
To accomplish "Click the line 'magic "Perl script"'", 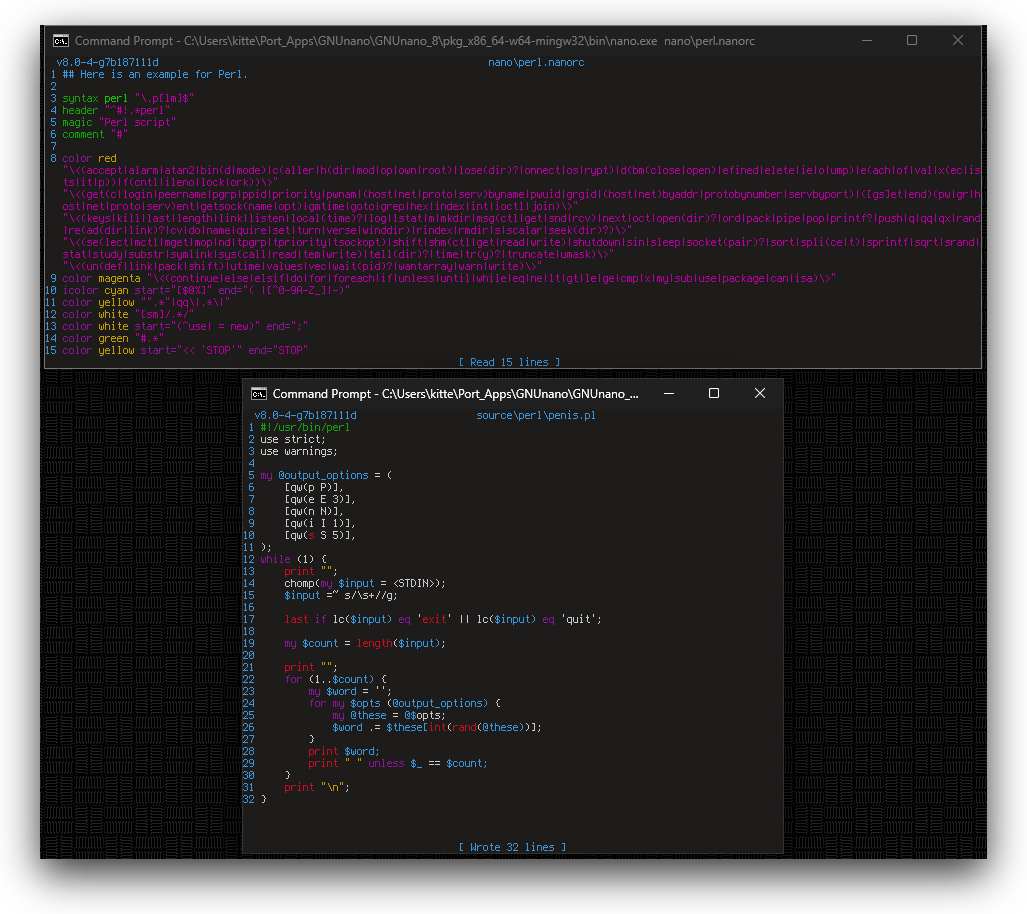I will (119, 123).
